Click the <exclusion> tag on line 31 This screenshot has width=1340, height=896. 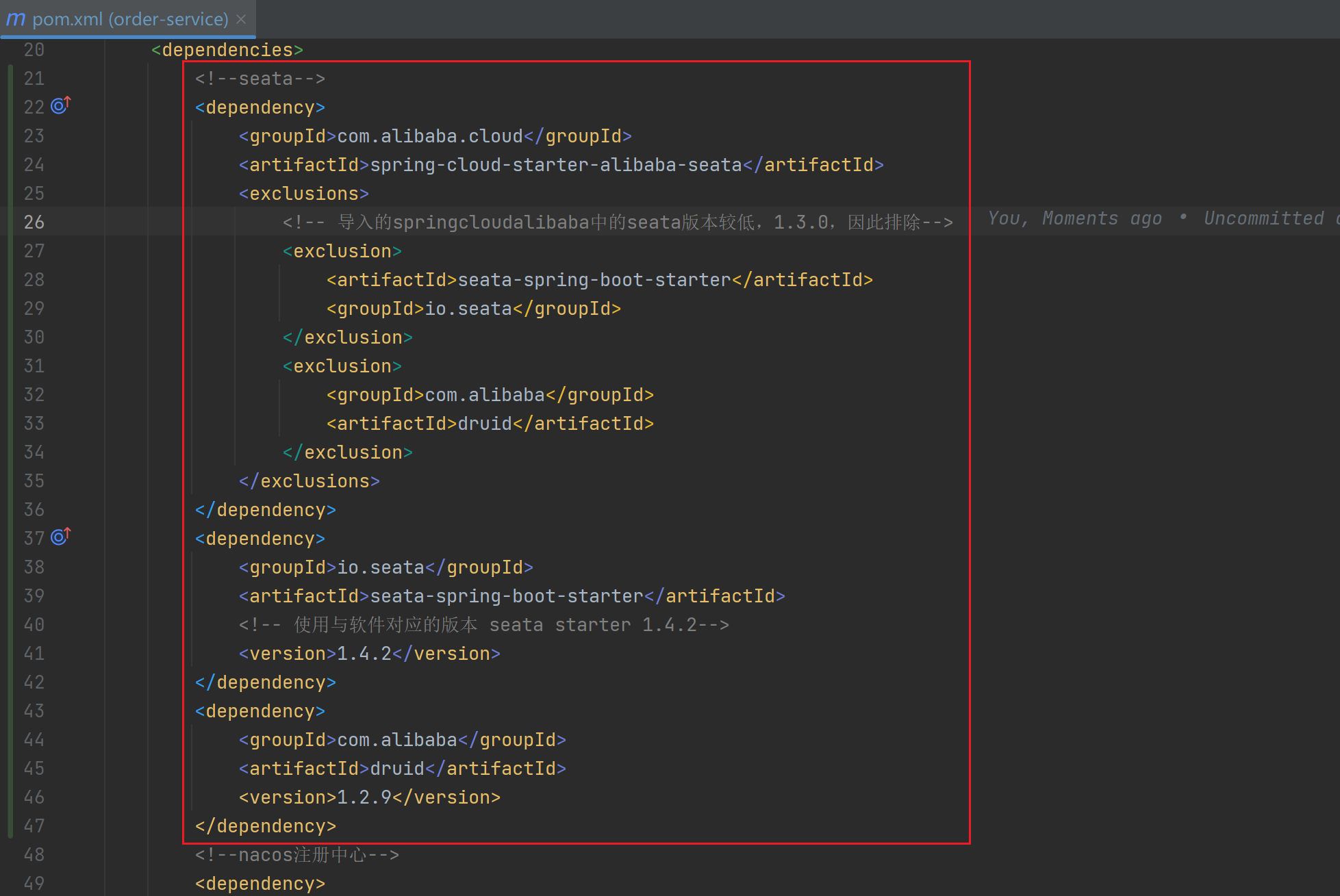[x=342, y=366]
